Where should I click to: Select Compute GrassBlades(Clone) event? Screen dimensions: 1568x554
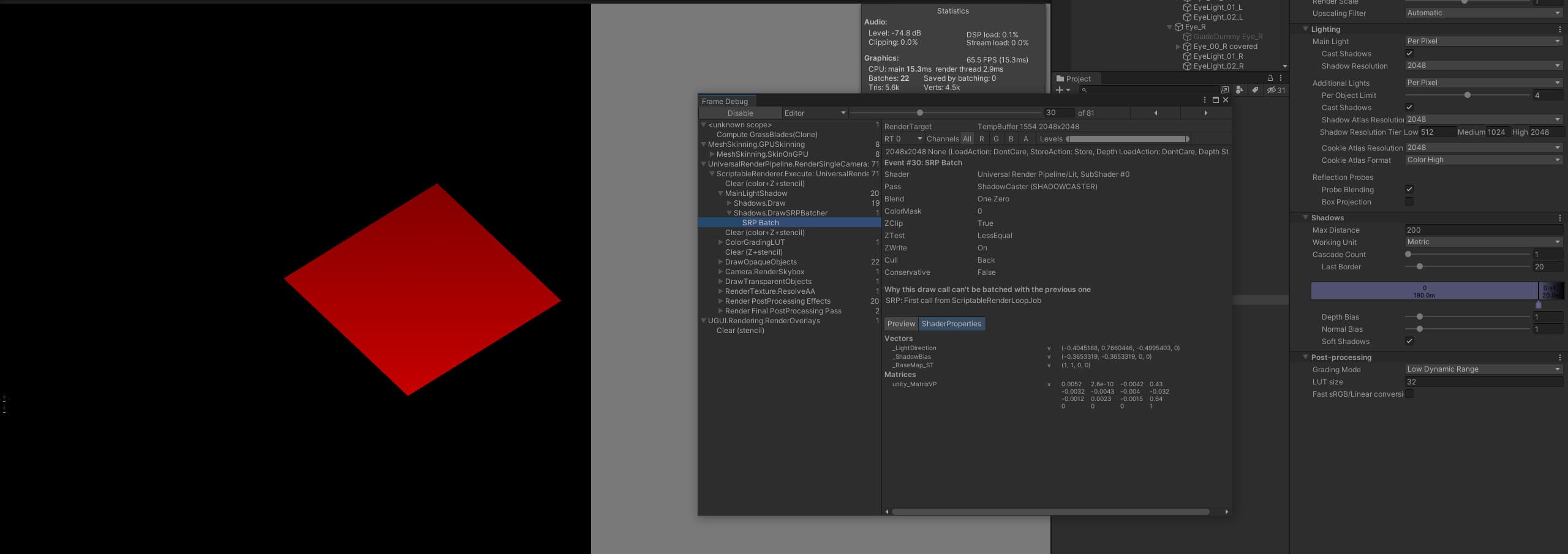click(x=790, y=135)
